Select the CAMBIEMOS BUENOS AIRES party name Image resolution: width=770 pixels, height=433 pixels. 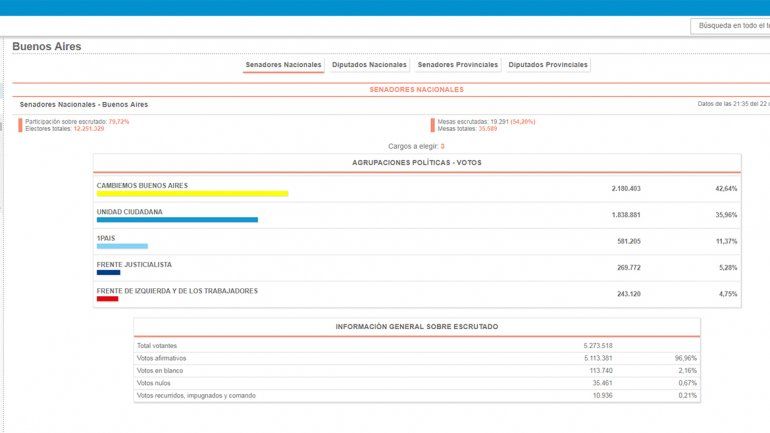point(142,186)
